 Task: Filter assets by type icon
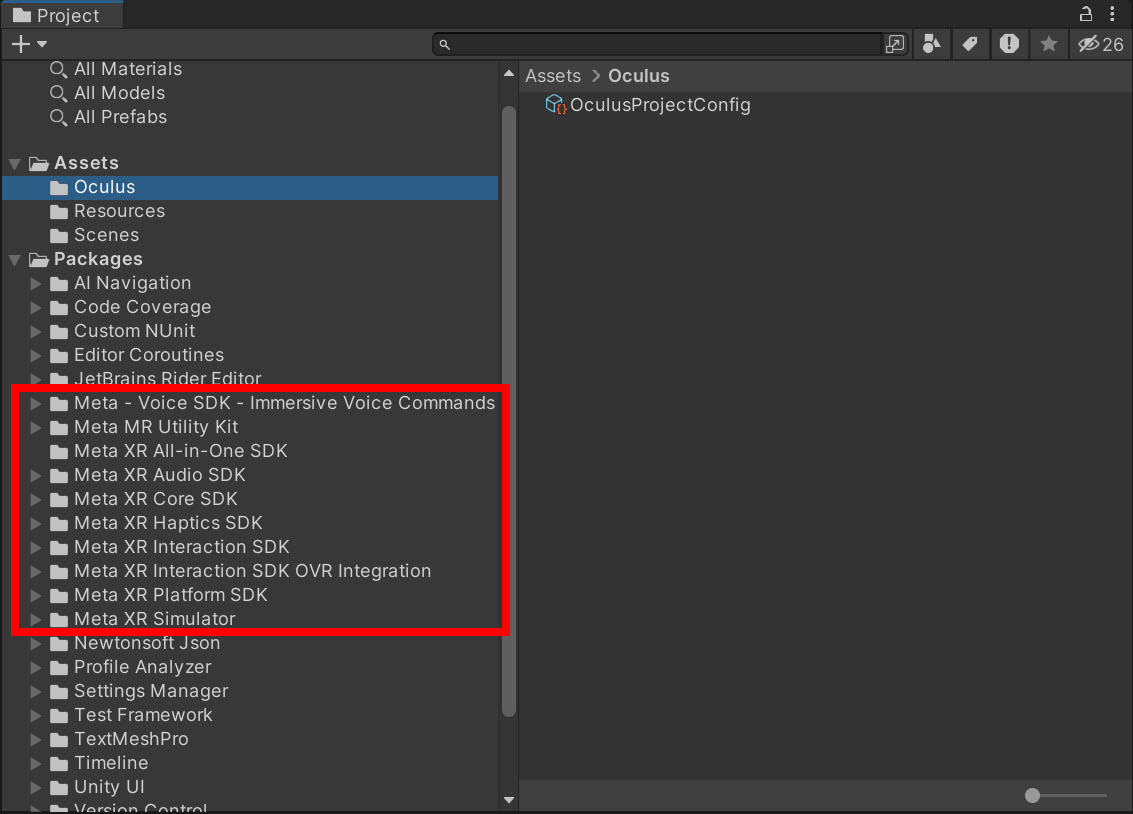[931, 44]
